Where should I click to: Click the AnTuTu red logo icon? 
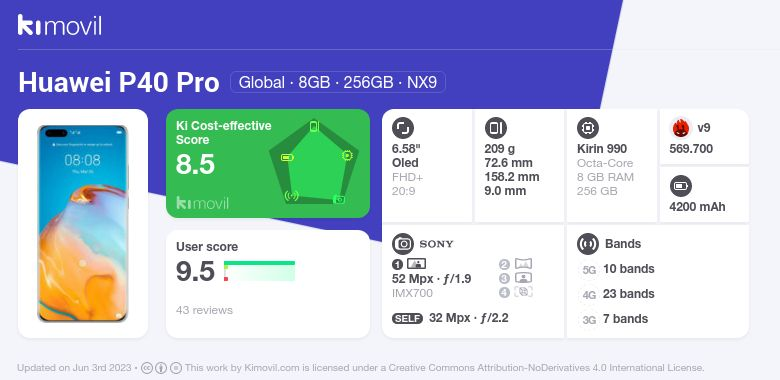pos(681,128)
